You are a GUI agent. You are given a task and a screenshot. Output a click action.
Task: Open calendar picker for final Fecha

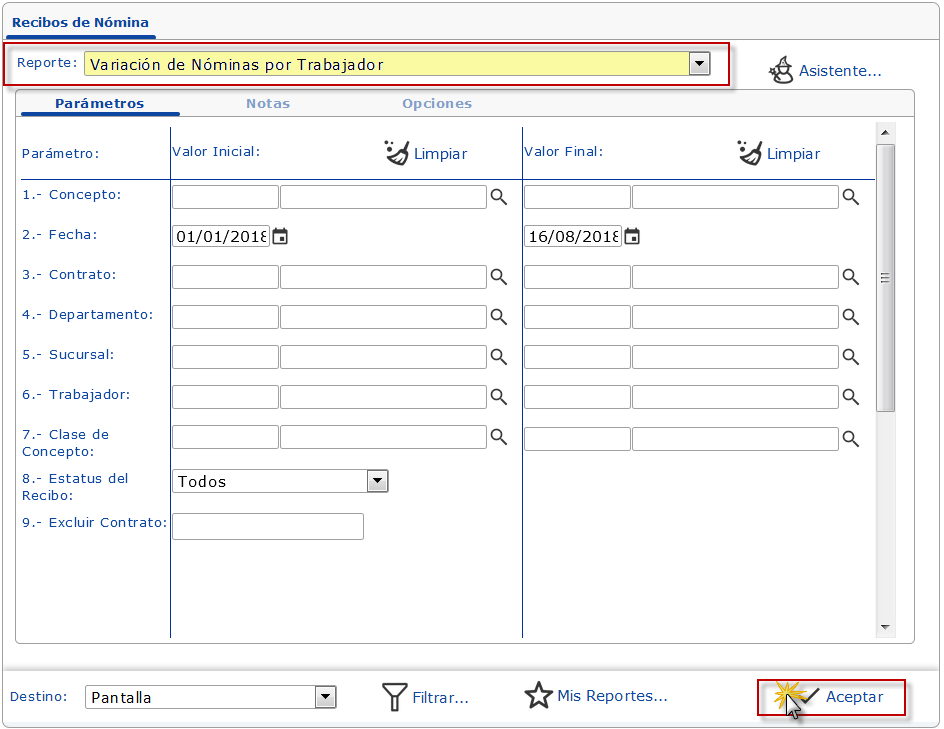[632, 237]
